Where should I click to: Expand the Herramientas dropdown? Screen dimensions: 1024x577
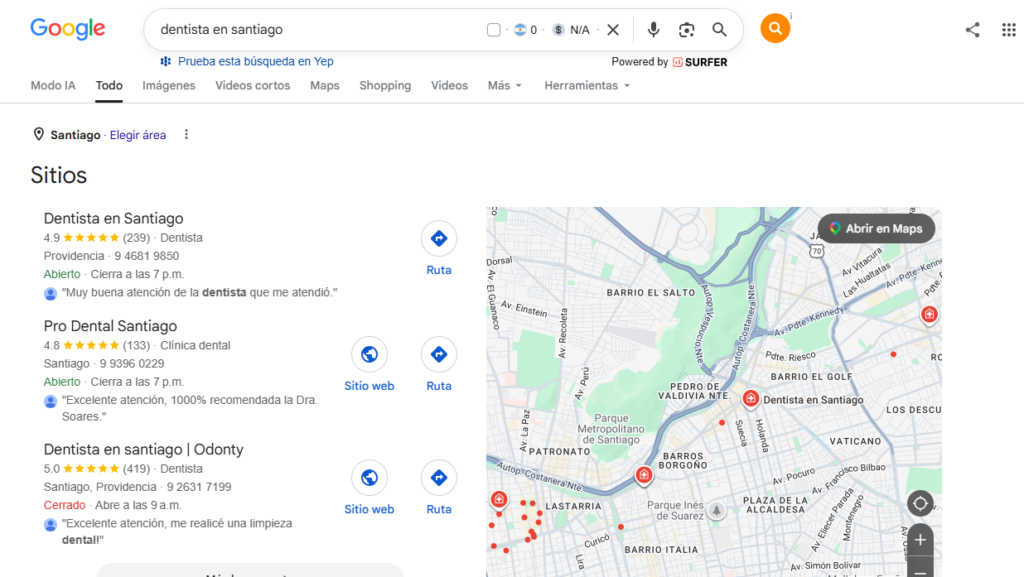(587, 86)
